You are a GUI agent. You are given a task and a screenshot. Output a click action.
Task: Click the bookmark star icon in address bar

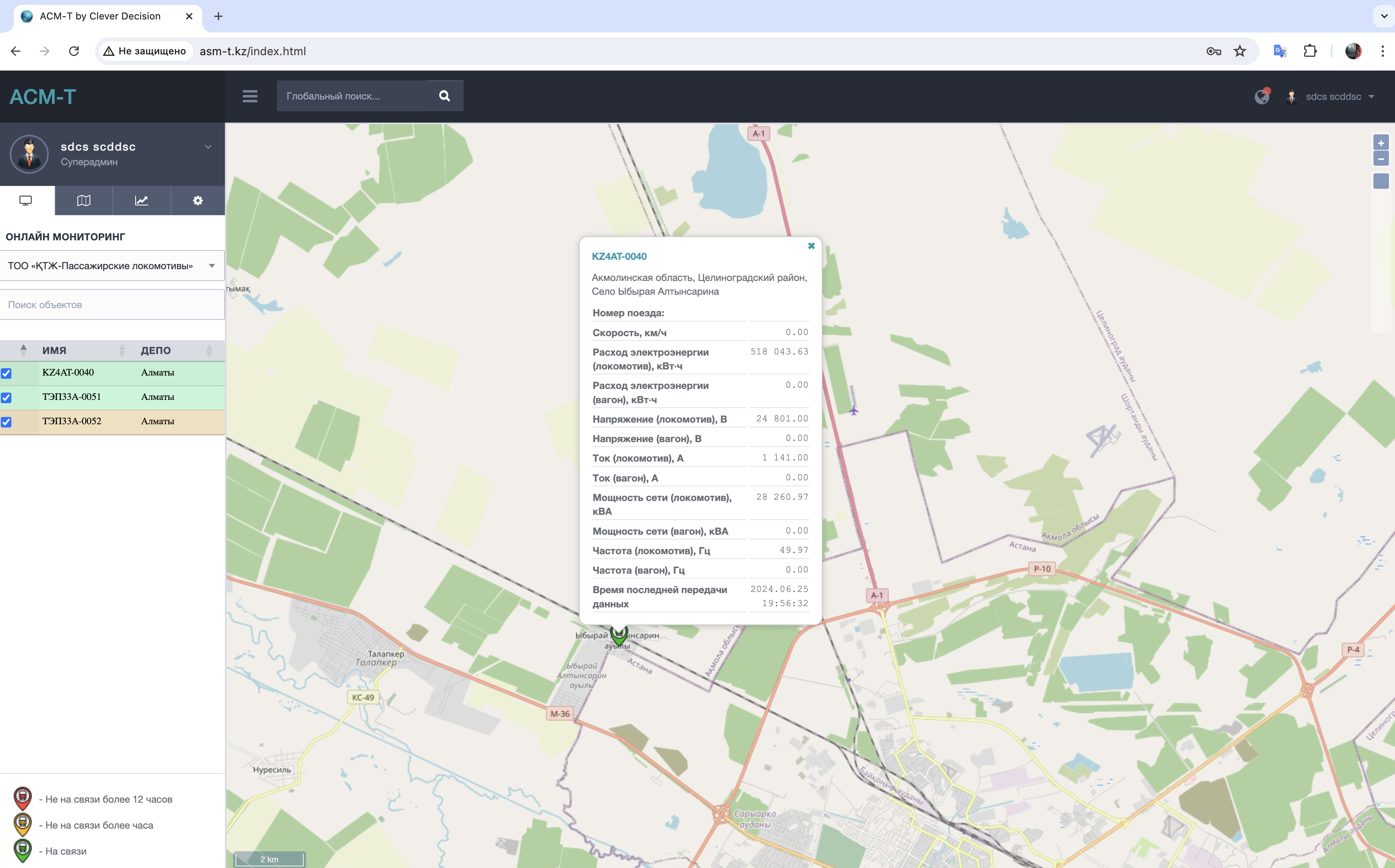1240,51
